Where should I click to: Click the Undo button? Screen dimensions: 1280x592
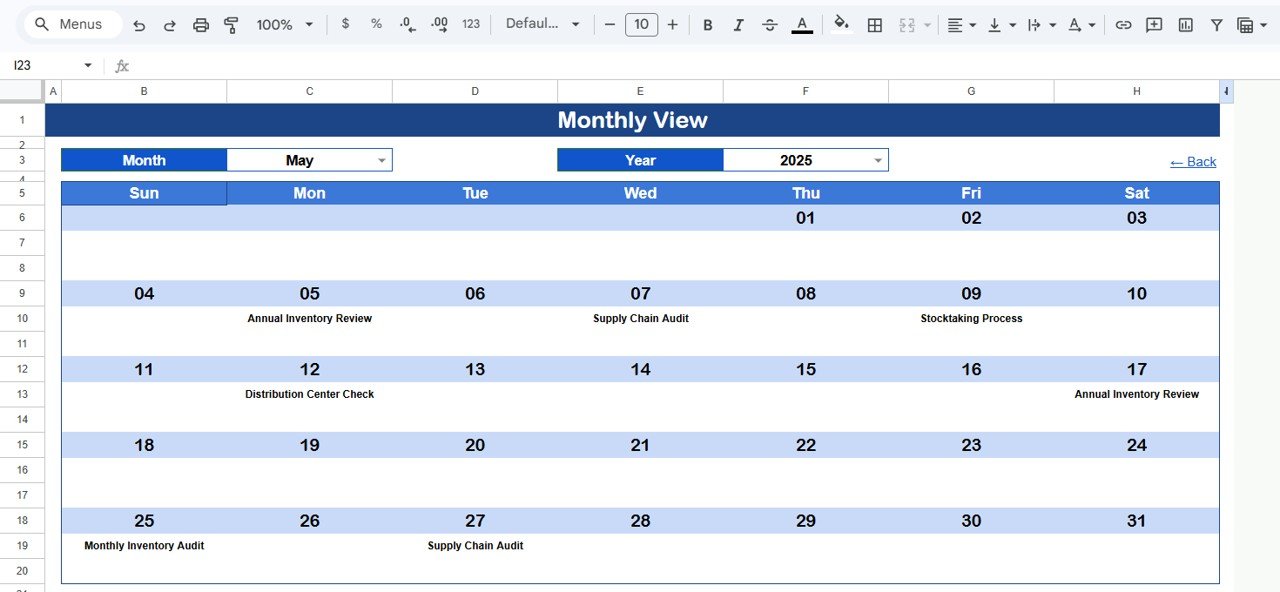pos(139,24)
